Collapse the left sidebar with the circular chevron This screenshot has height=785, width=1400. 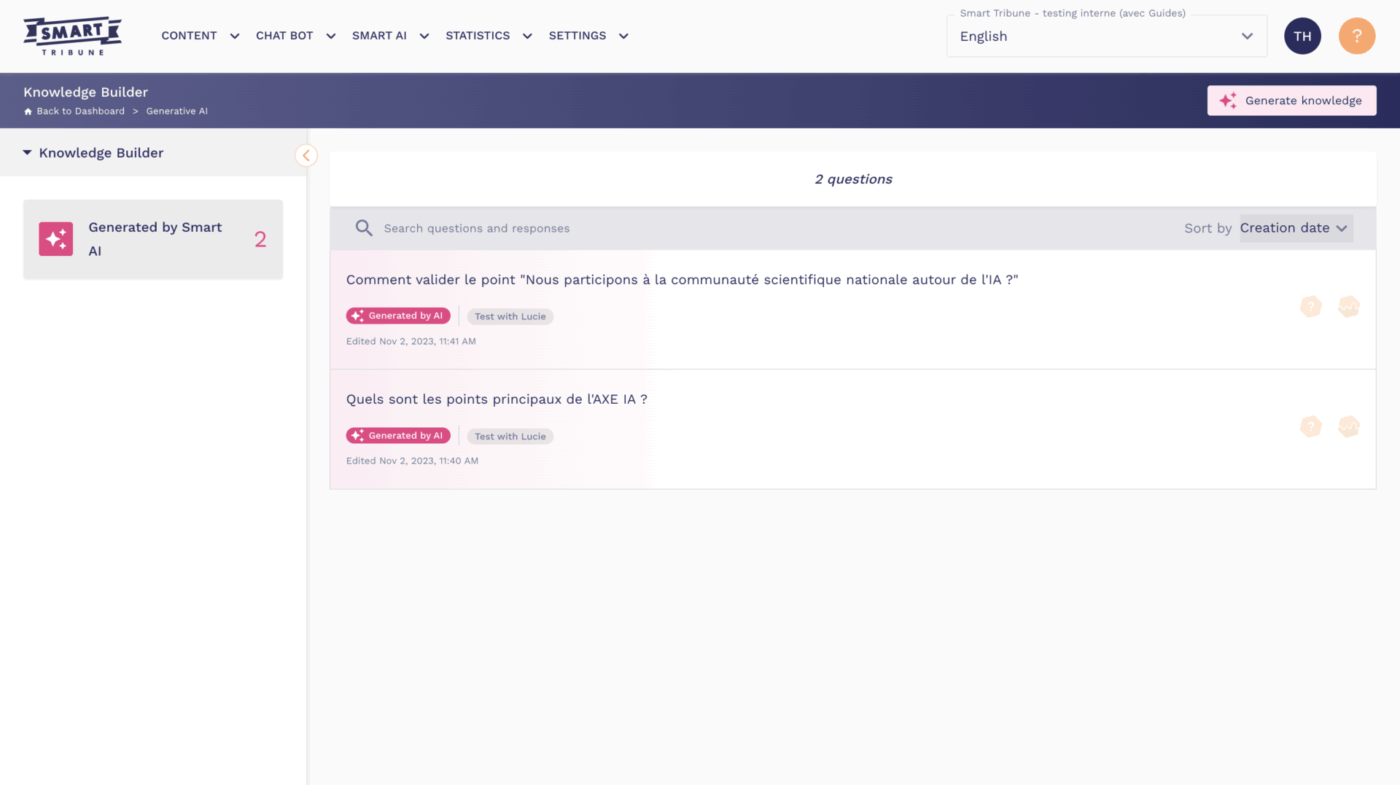(305, 155)
